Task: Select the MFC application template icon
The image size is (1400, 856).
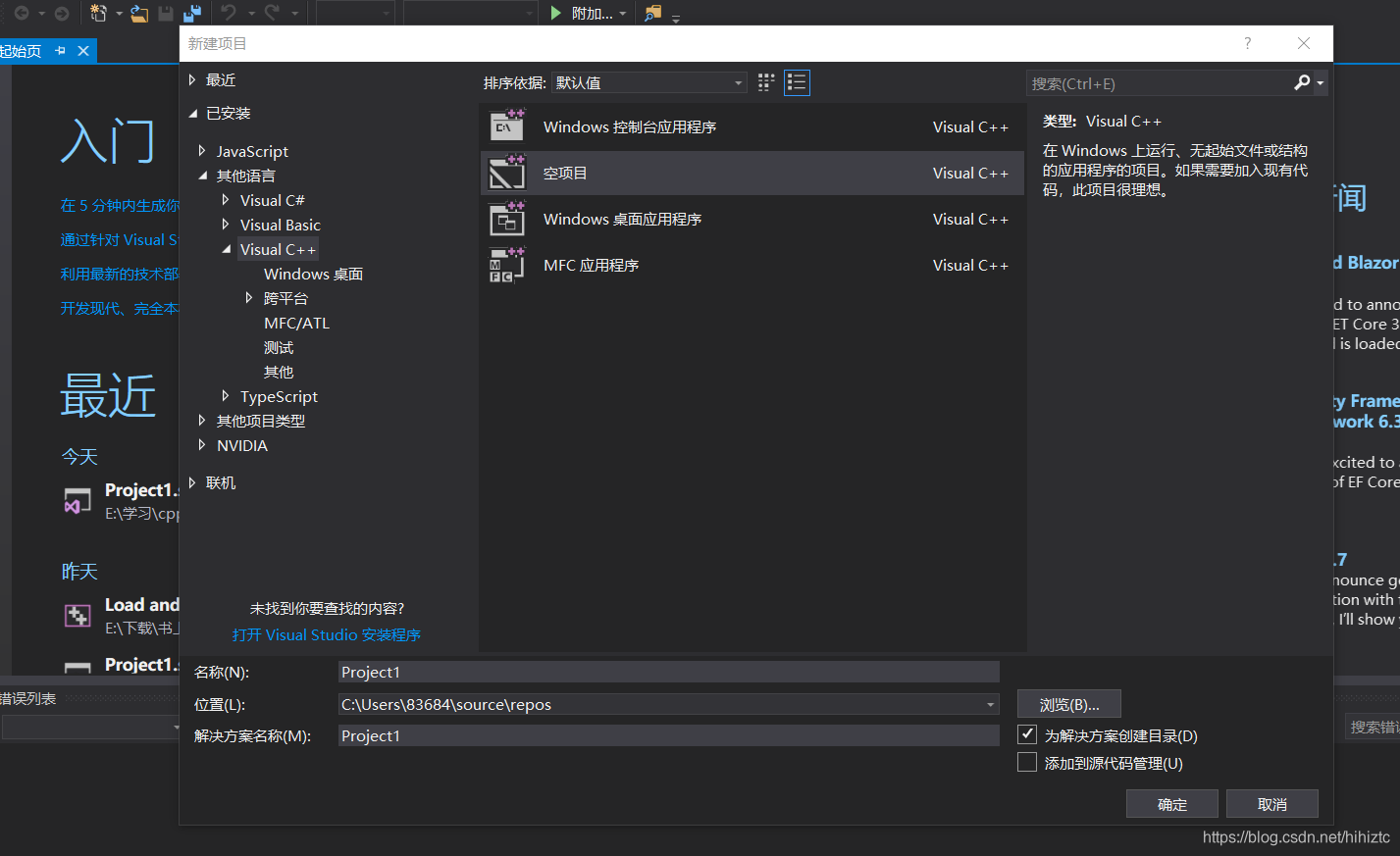Action: click(x=507, y=265)
